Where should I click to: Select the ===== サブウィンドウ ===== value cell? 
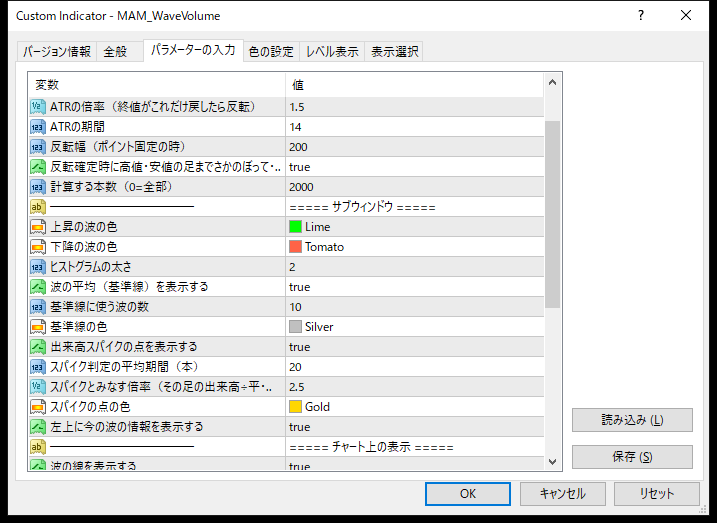pyautogui.click(x=415, y=207)
